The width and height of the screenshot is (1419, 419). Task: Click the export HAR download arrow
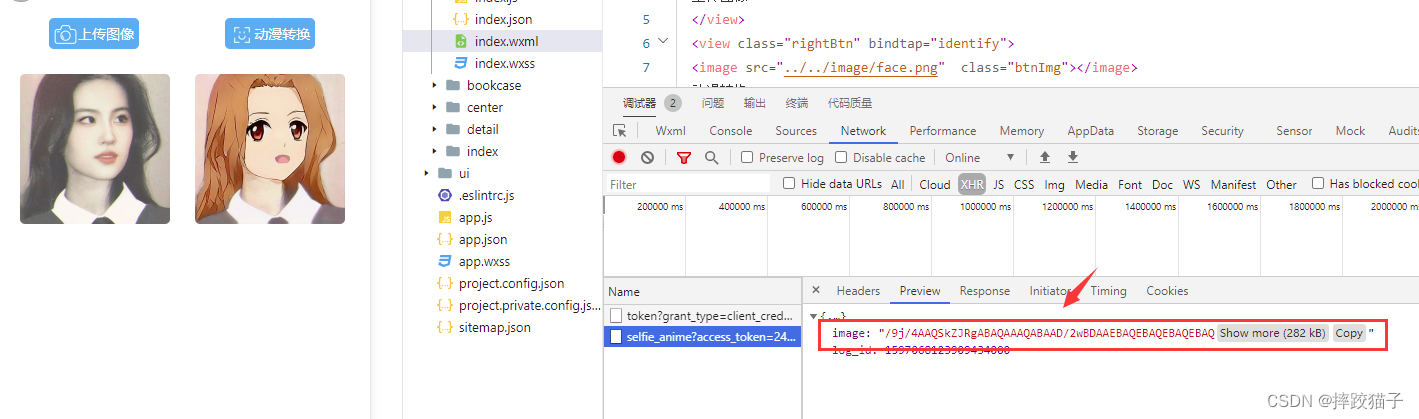click(1073, 157)
